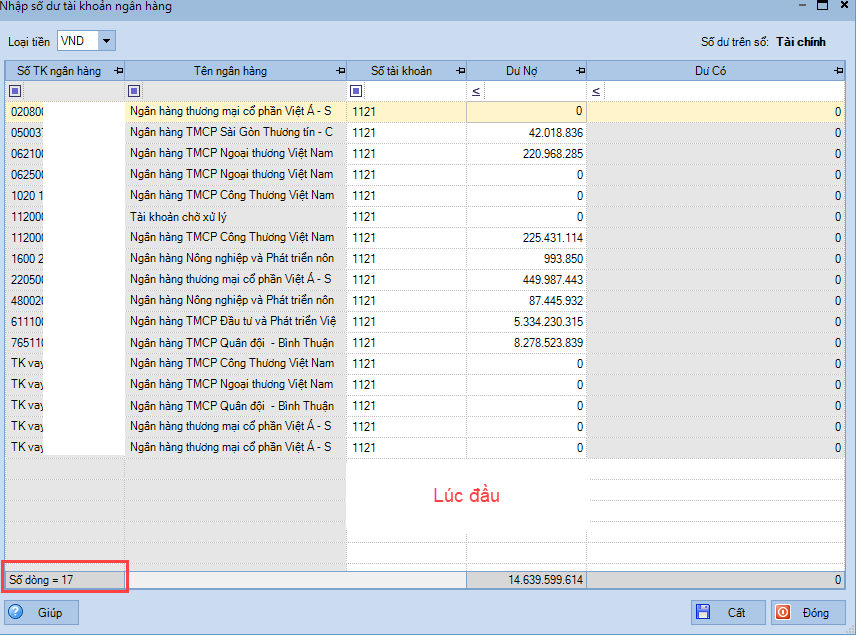Select the Dư Nợ cell showing 42.018.836
856x636 pixels.
click(x=526, y=132)
